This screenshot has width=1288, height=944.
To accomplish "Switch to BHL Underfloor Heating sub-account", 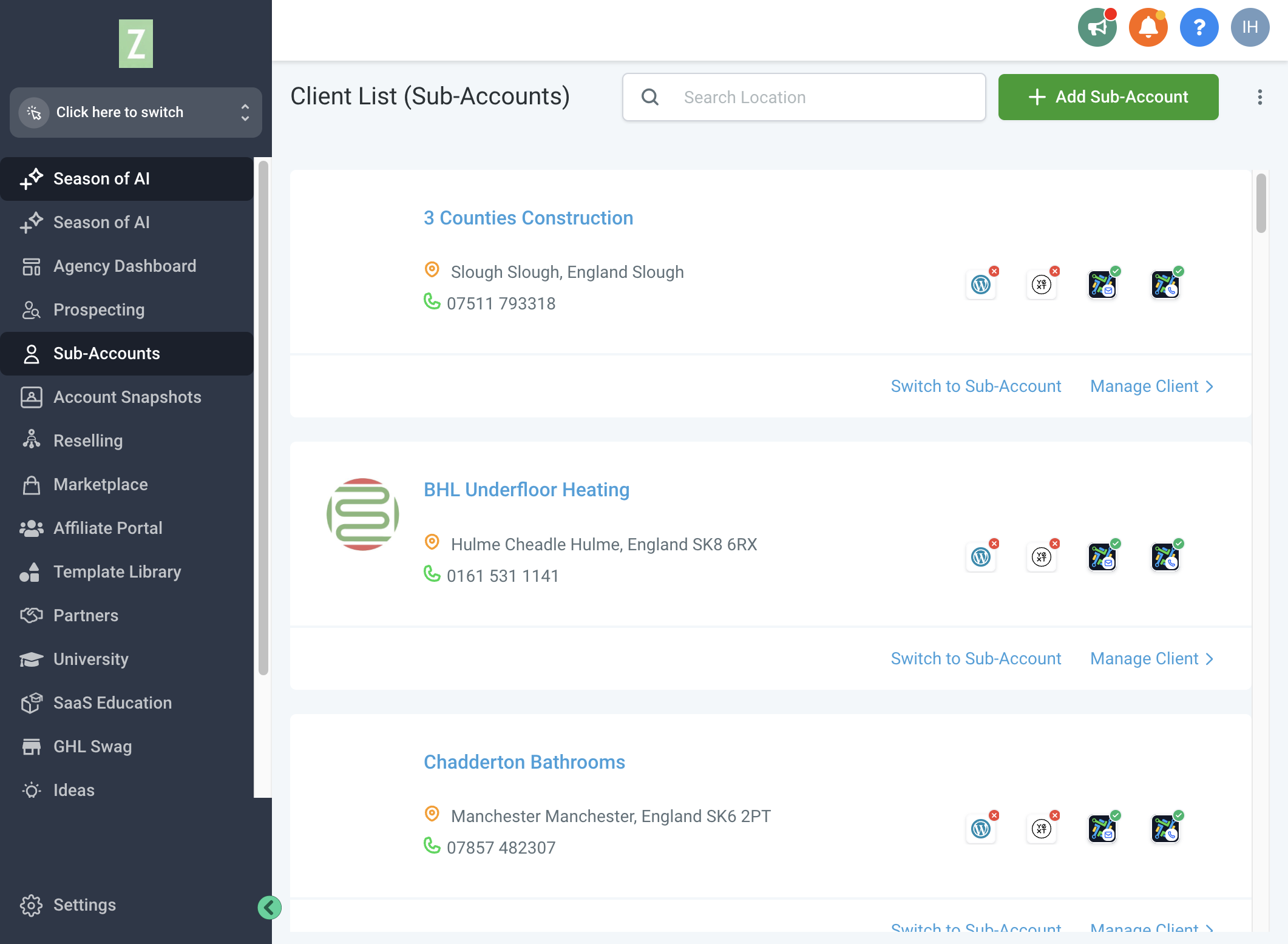I will tap(976, 659).
